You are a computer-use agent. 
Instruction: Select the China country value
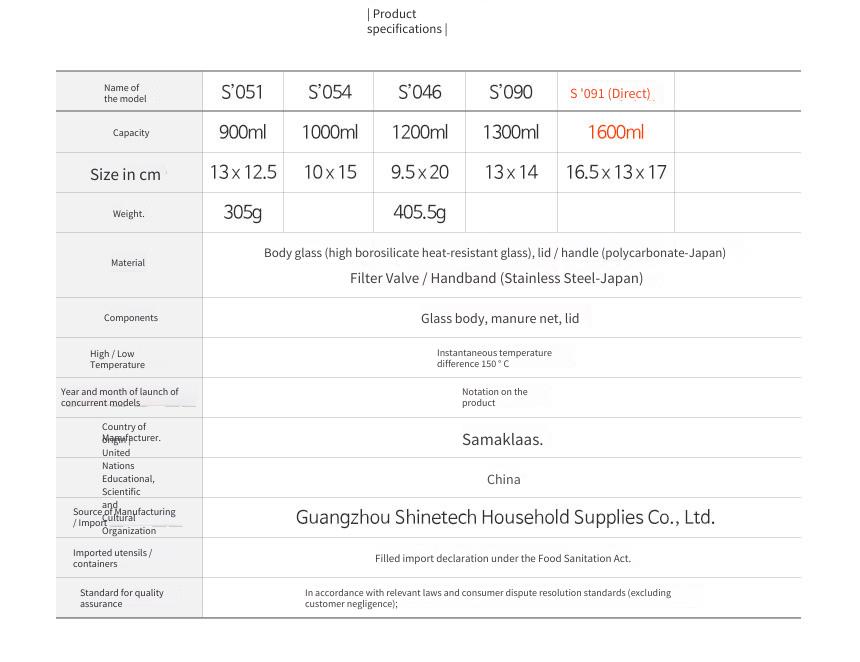(x=503, y=479)
